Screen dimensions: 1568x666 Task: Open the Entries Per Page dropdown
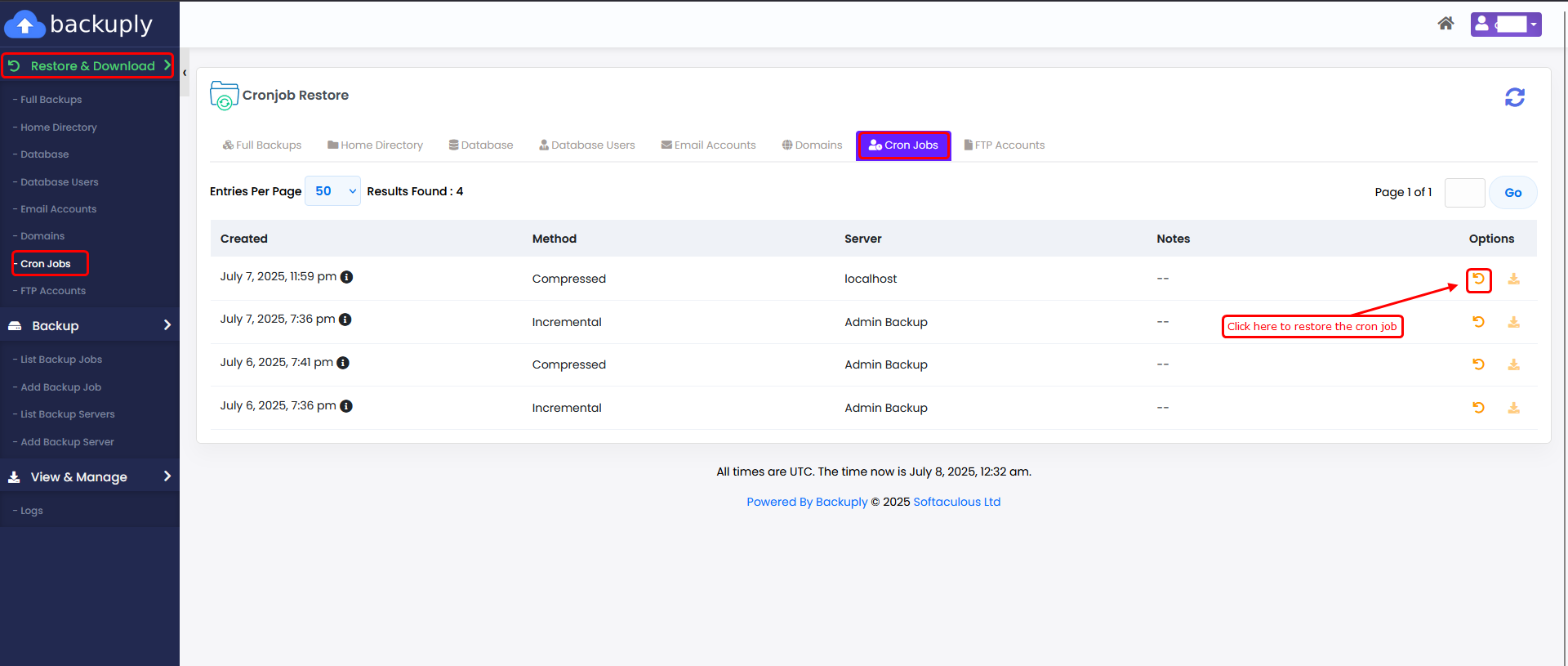[x=332, y=191]
